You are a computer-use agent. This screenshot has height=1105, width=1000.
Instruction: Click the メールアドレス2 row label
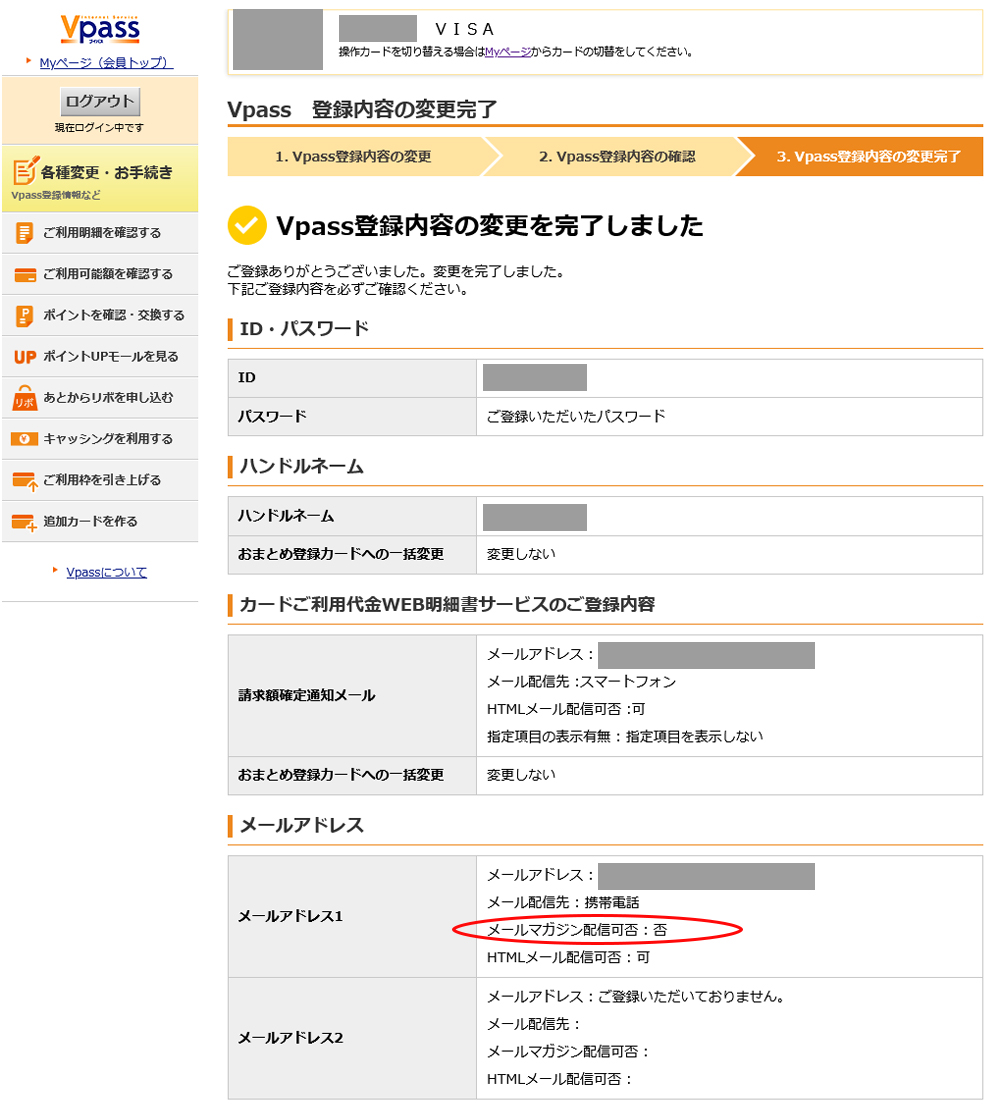pos(290,1038)
